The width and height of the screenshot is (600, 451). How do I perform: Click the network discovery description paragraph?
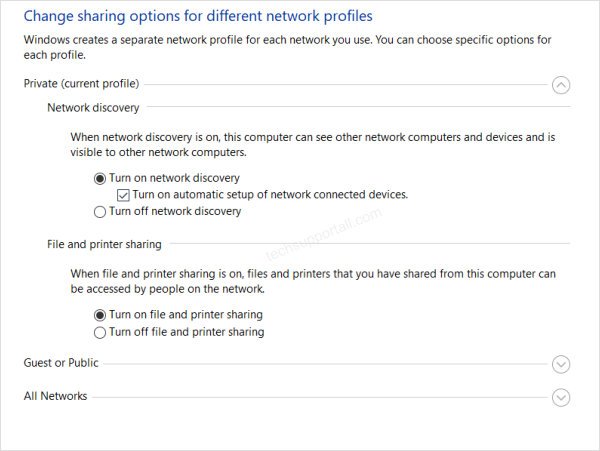click(x=313, y=145)
